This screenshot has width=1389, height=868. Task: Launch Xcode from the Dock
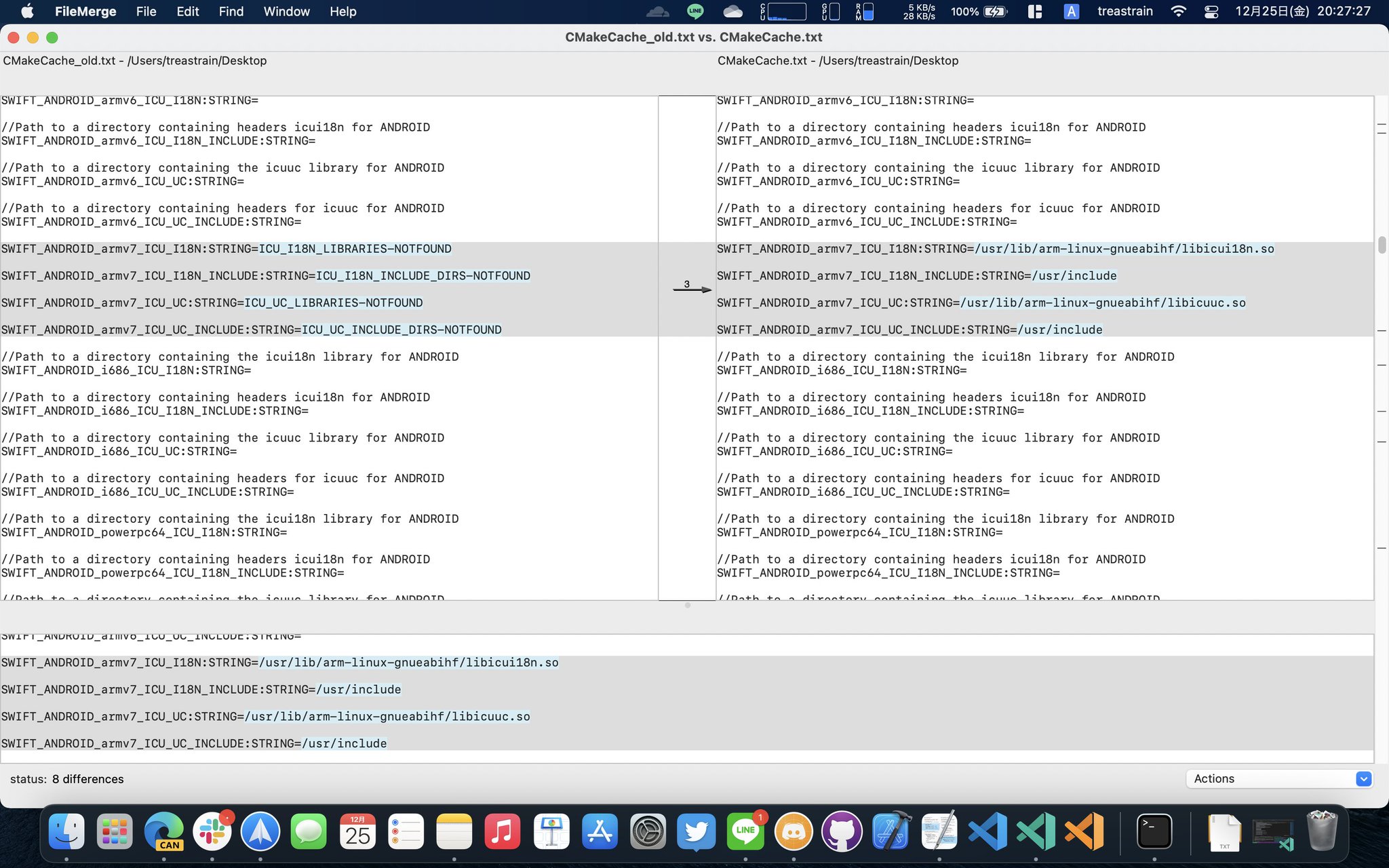[x=891, y=831]
